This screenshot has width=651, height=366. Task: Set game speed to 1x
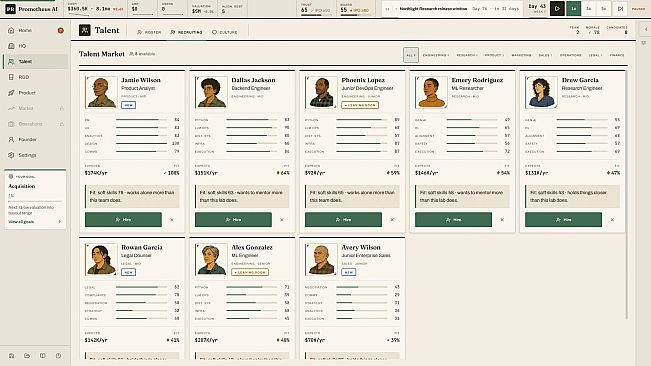click(x=573, y=9)
